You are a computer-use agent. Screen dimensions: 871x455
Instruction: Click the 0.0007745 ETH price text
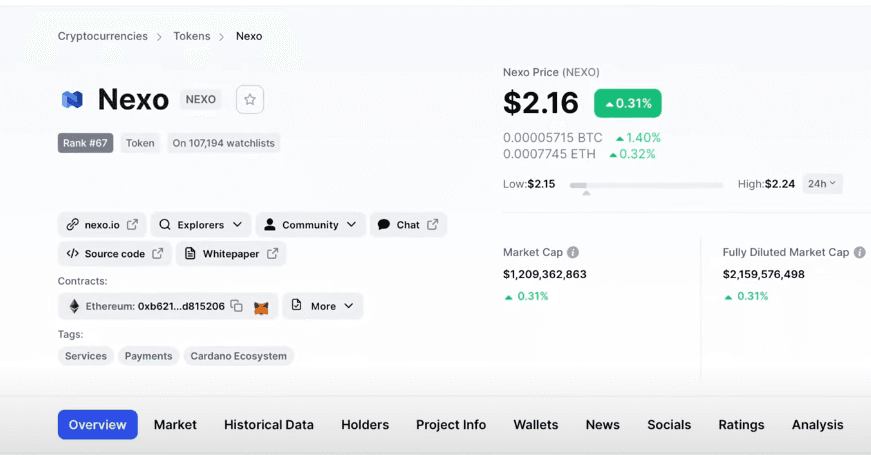(x=549, y=154)
